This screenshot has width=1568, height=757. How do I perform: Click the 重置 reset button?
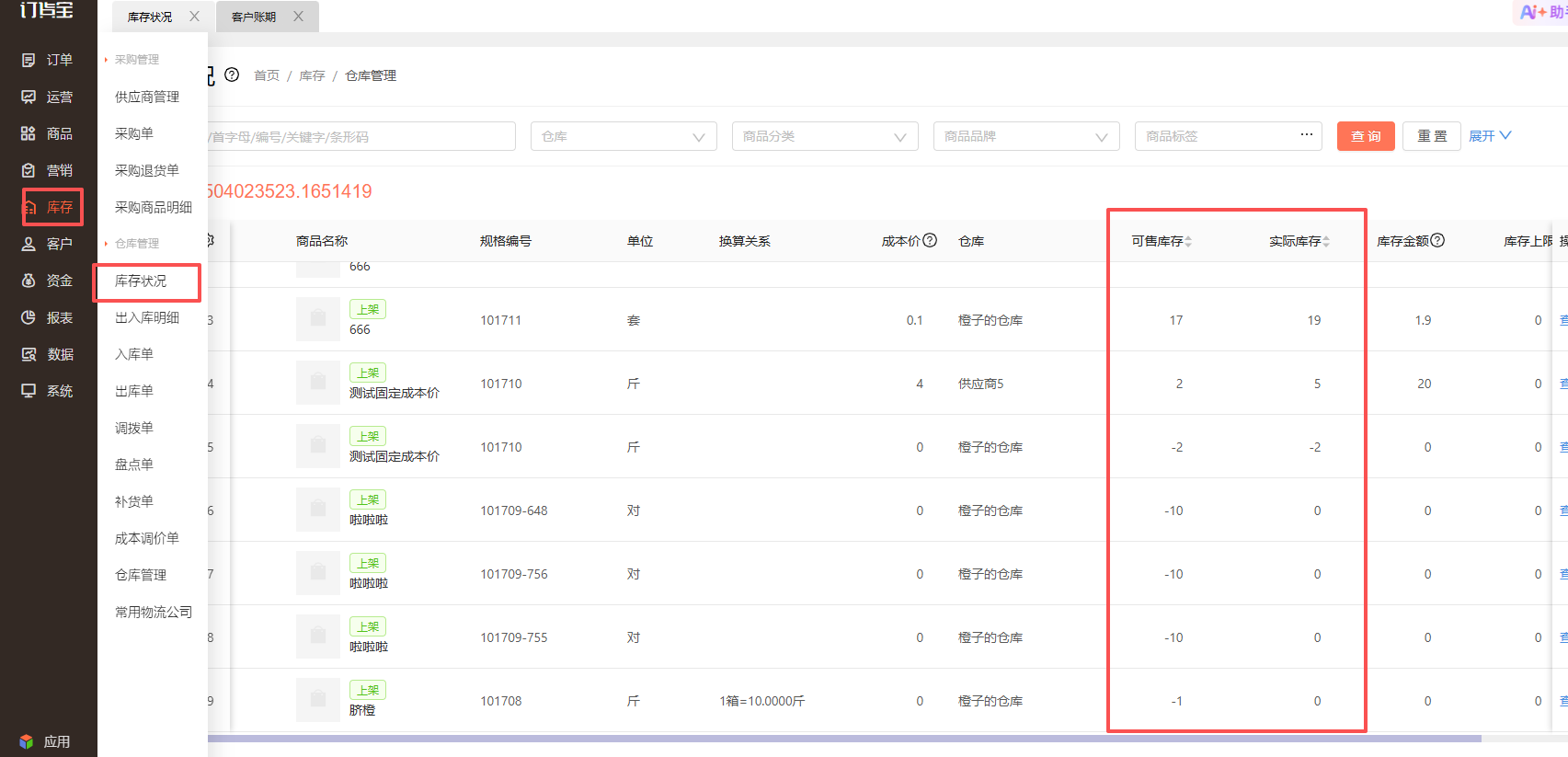[1432, 136]
